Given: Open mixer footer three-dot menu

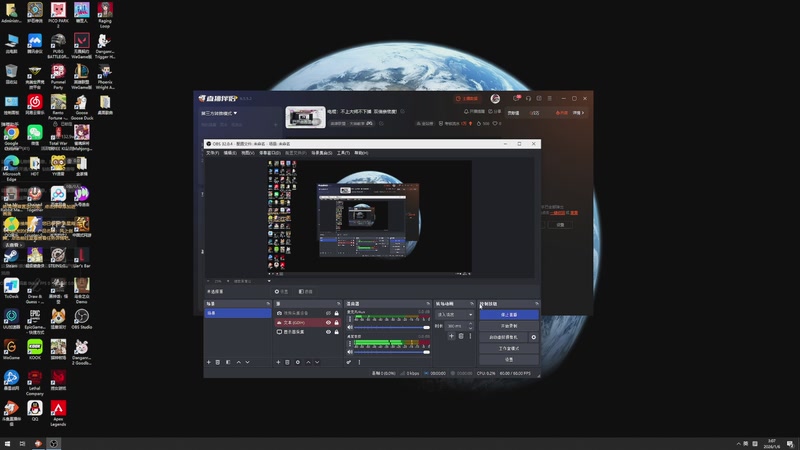Looking at the screenshot, I should coord(359,362).
